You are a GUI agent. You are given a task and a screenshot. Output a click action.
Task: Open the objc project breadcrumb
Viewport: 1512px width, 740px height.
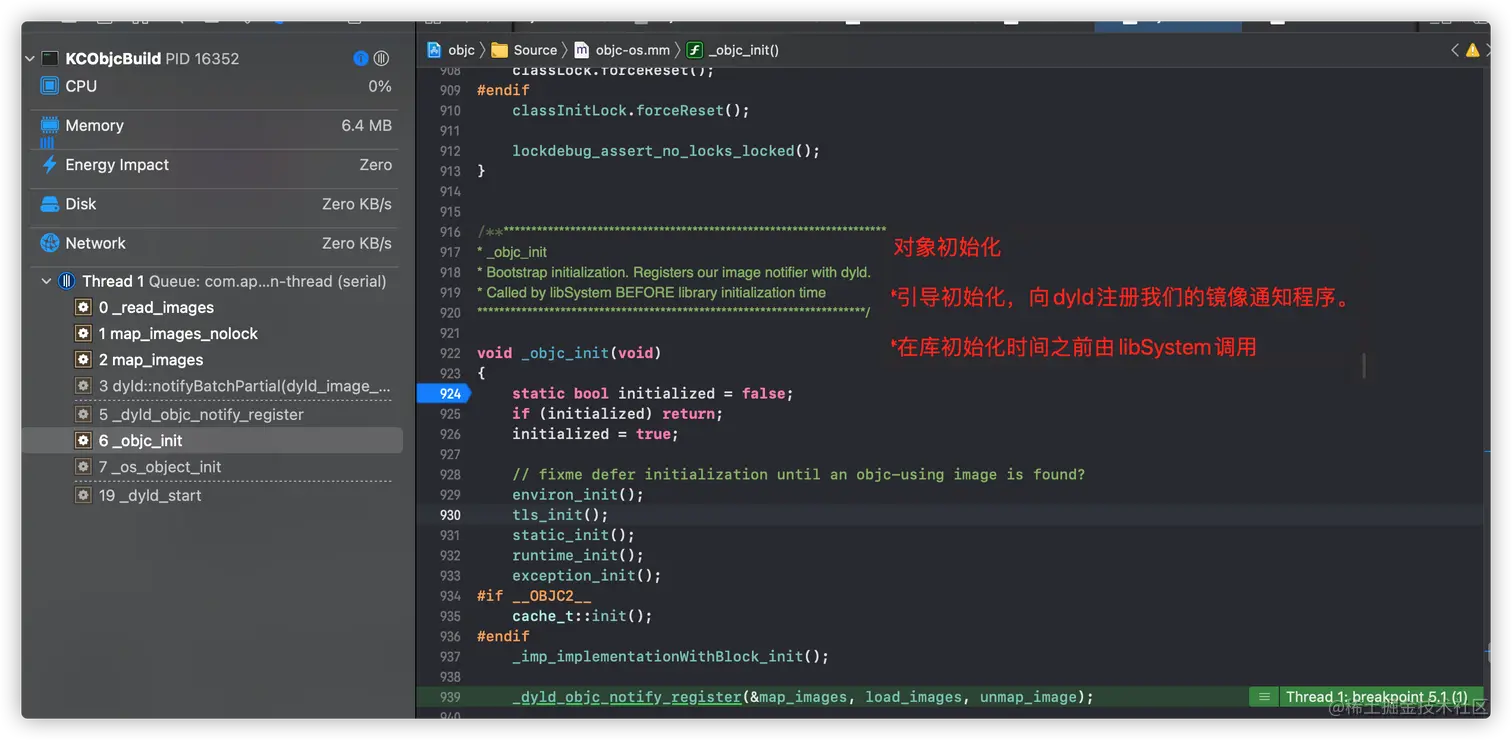coord(451,50)
